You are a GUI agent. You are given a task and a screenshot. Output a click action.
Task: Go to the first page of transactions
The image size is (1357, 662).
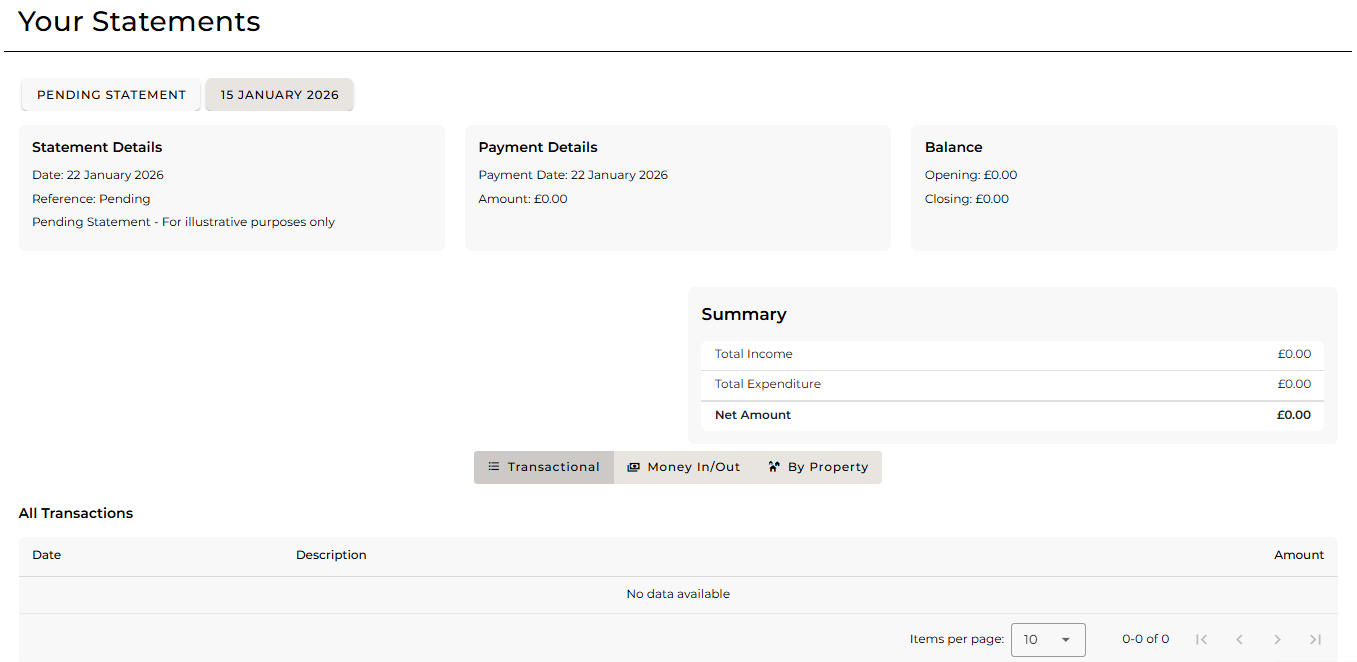(x=1202, y=639)
